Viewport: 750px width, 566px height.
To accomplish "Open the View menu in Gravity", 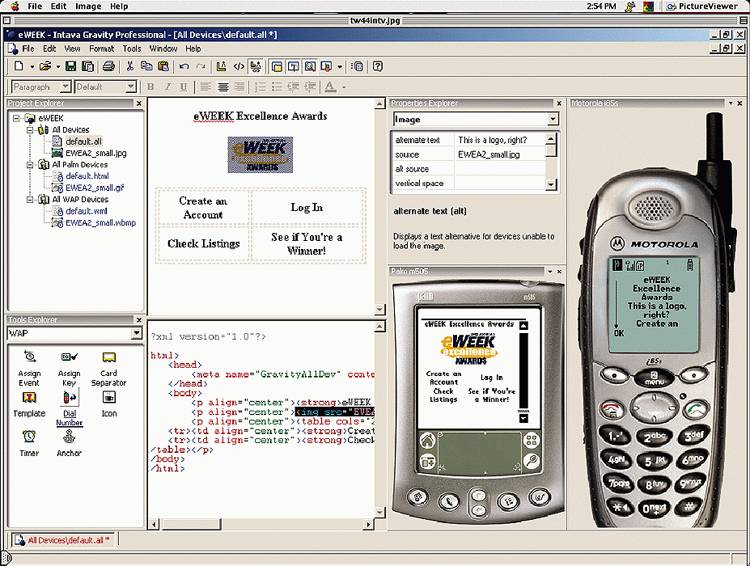I will [x=72, y=49].
